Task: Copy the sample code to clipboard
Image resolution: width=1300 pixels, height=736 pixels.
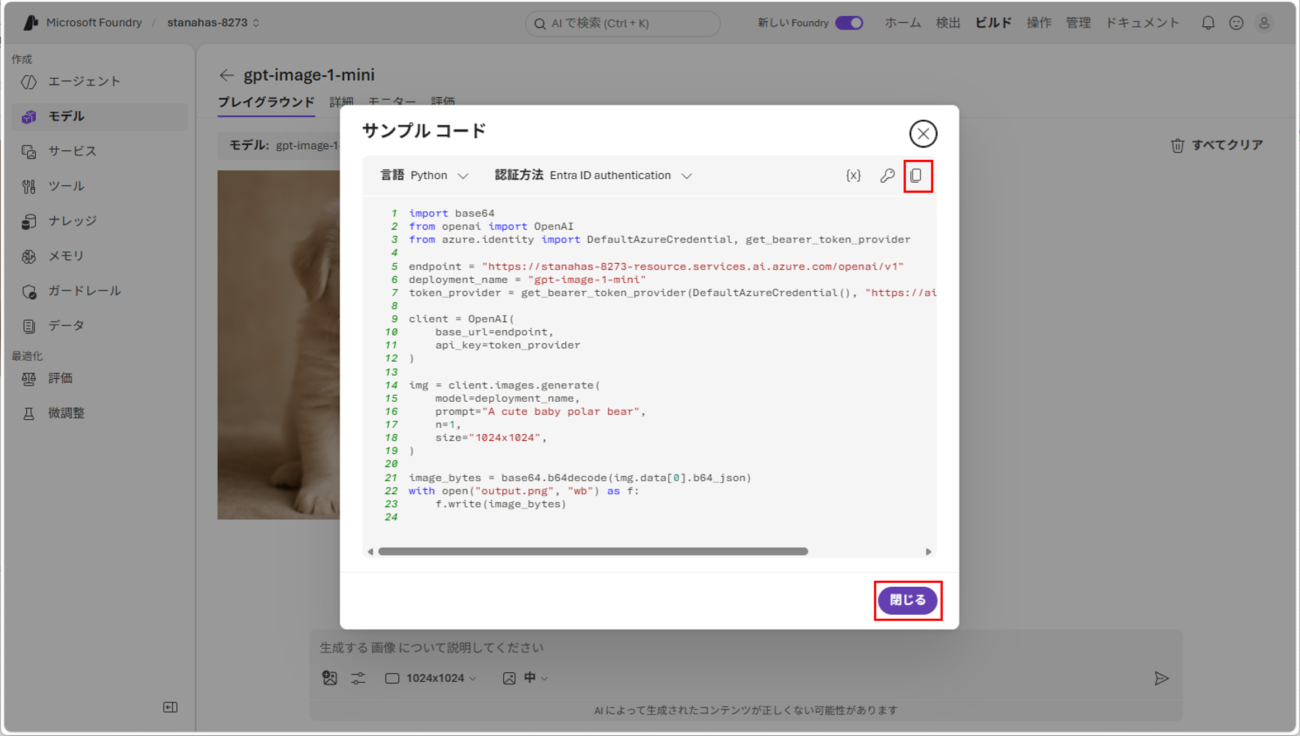Action: 916,176
